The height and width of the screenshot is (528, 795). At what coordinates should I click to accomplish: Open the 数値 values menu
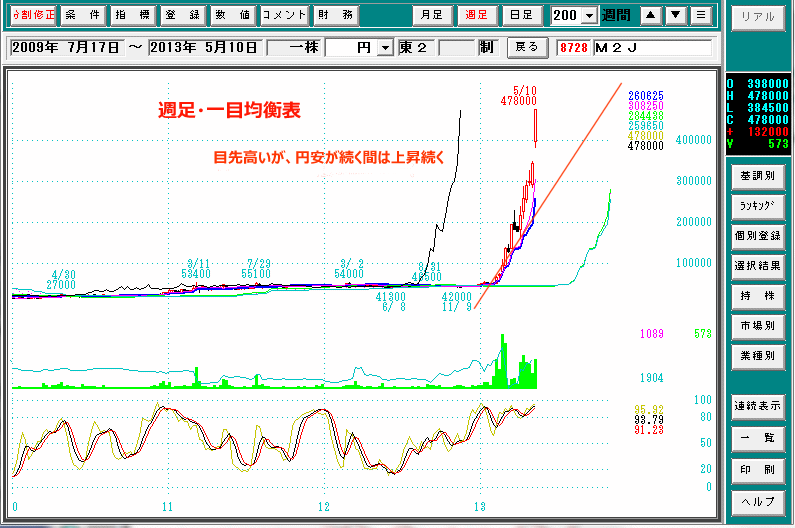(x=233, y=15)
